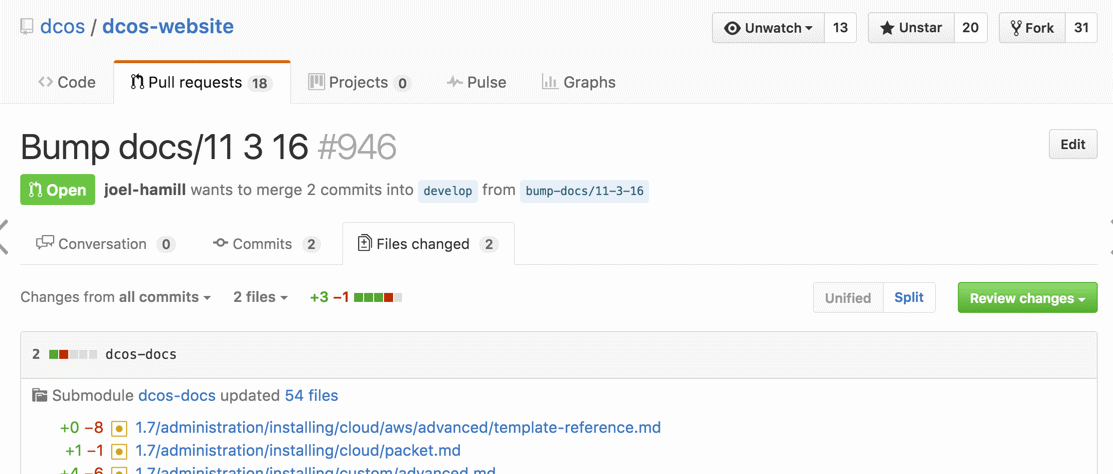Viewport: 1113px width, 474px height.
Task: Click modified icon beside template-reference.md
Action: (119, 428)
